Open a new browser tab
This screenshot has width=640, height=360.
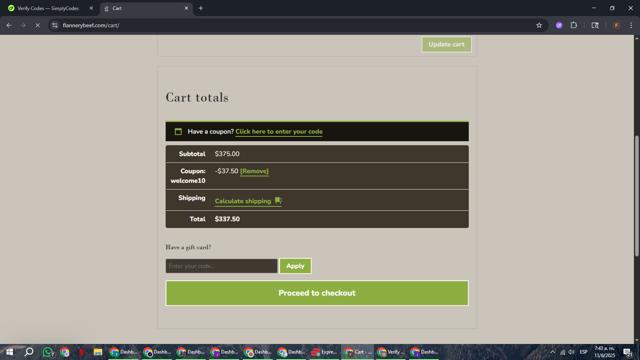[x=200, y=8]
